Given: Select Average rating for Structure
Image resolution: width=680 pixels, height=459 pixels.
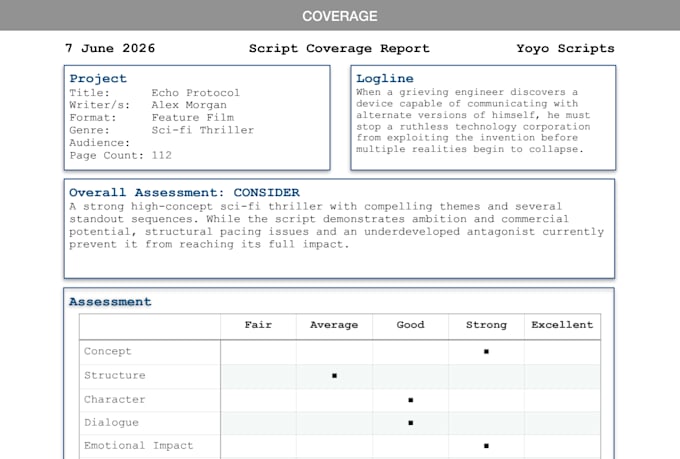Looking at the screenshot, I should 334,376.
